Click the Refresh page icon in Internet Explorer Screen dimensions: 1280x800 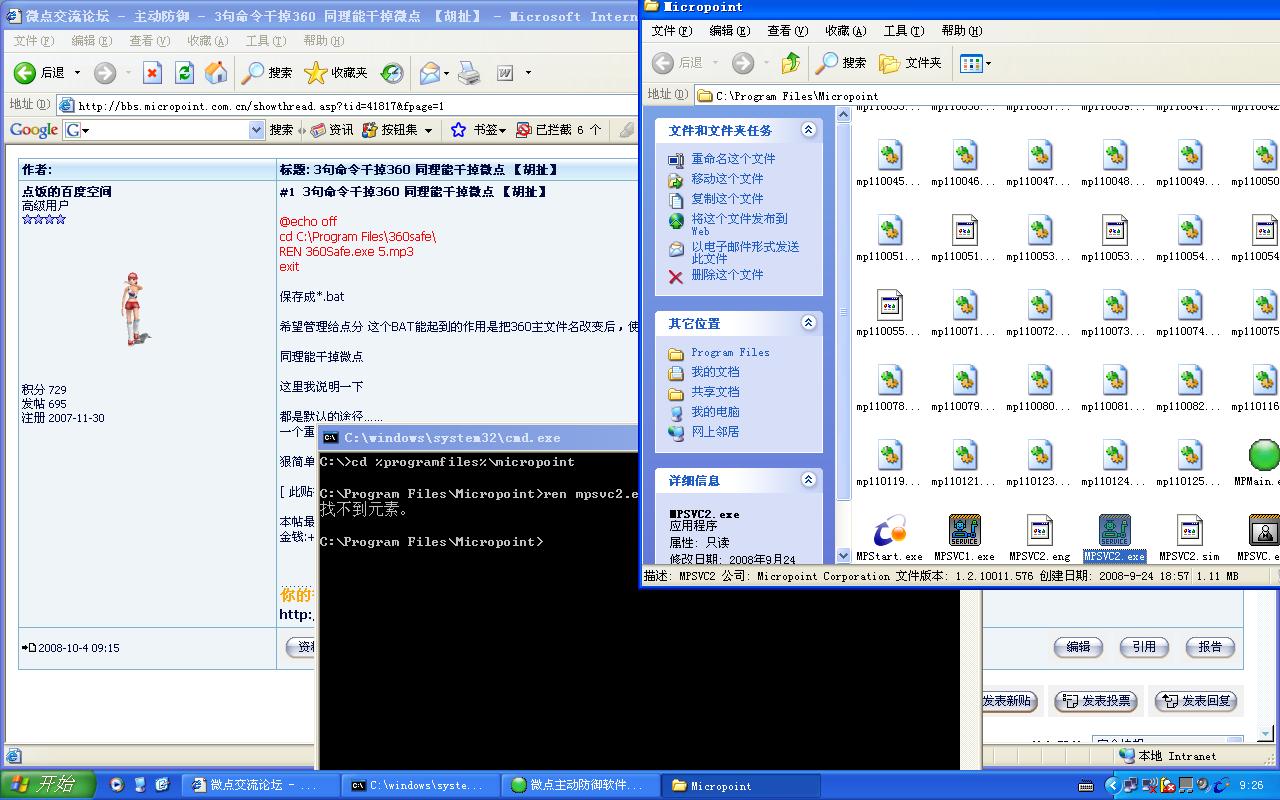pyautogui.click(x=184, y=72)
